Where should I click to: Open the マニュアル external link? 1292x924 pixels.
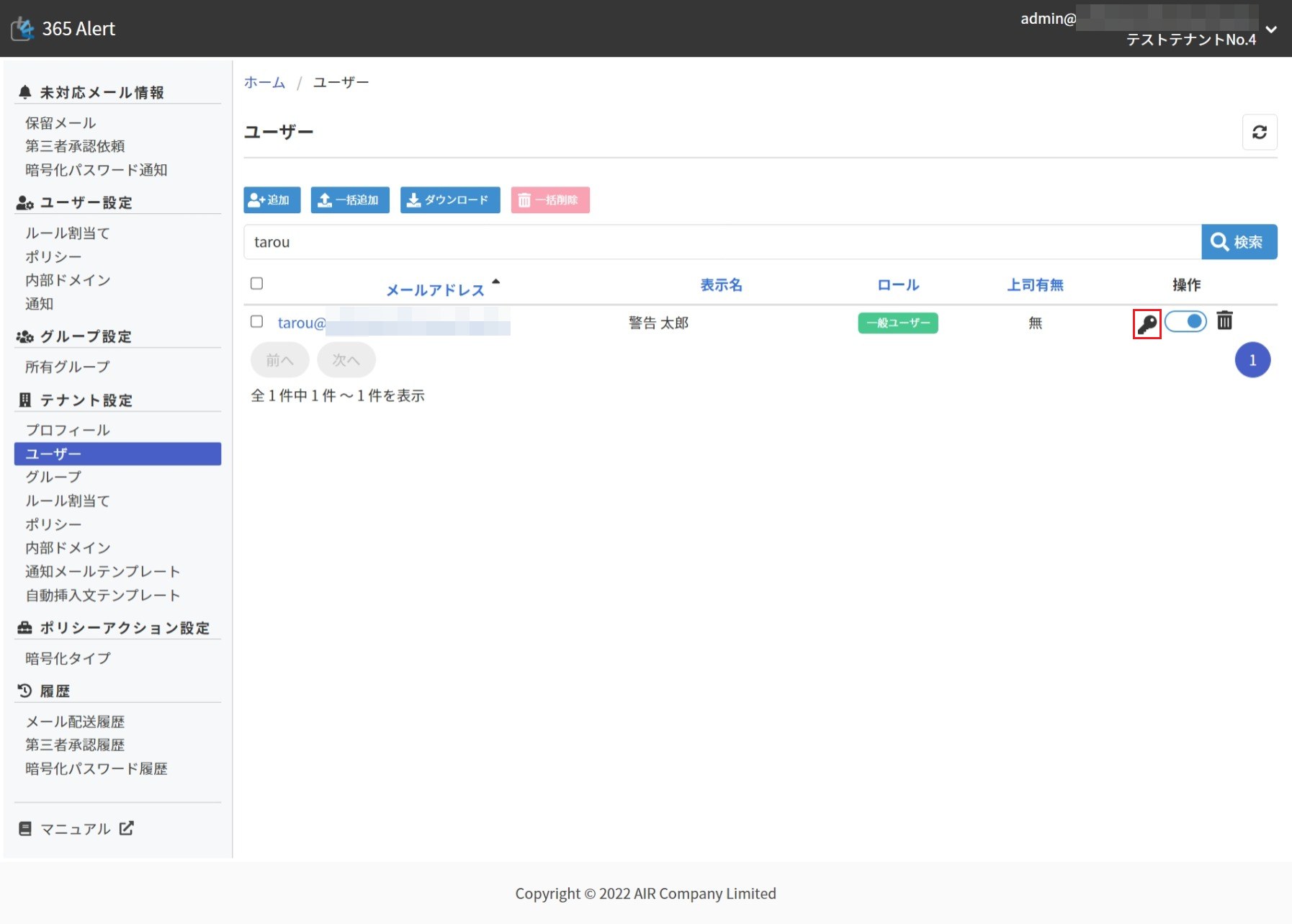pyautogui.click(x=76, y=829)
